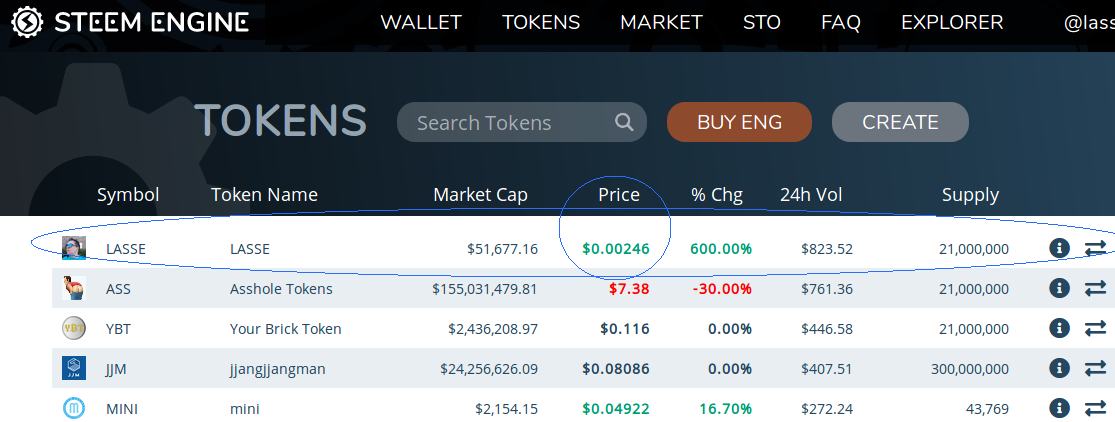The width and height of the screenshot is (1115, 422).
Task: Click supply value 300,000,000
Action: click(x=970, y=369)
